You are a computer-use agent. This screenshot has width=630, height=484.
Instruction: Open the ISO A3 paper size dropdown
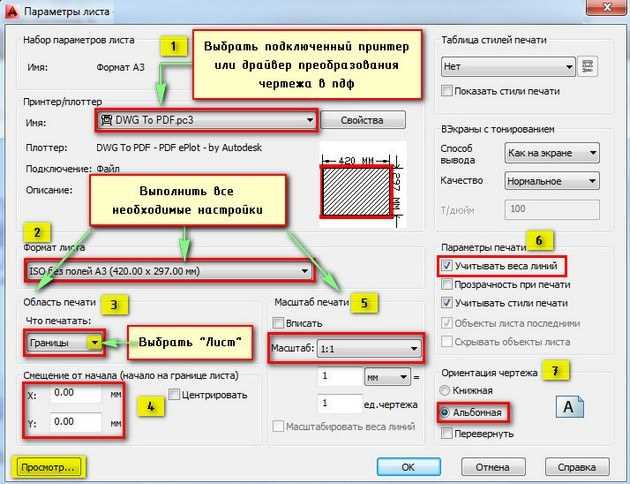[x=169, y=271]
